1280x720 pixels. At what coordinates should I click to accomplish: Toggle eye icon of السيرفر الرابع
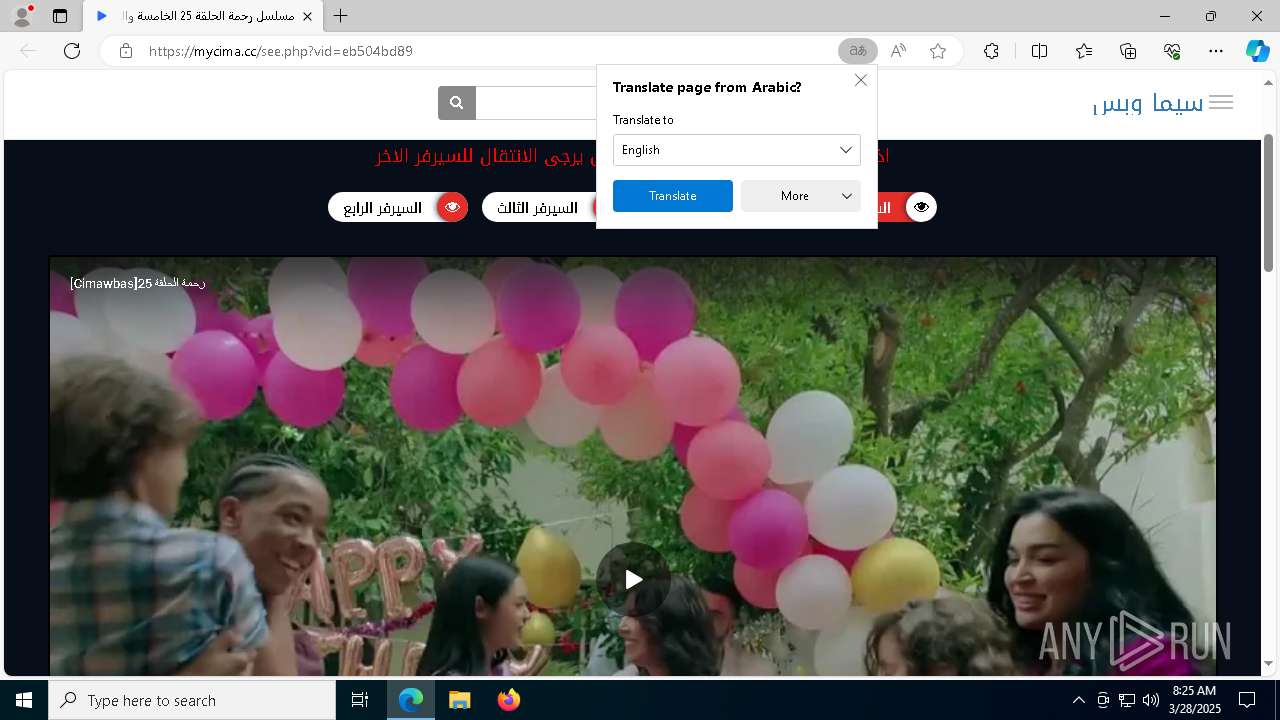point(452,207)
